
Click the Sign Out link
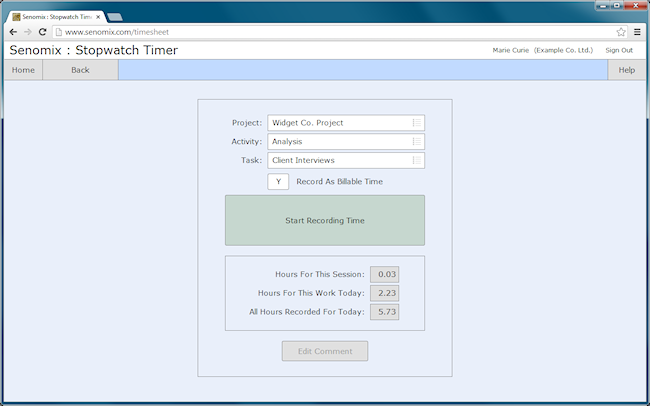pos(619,50)
